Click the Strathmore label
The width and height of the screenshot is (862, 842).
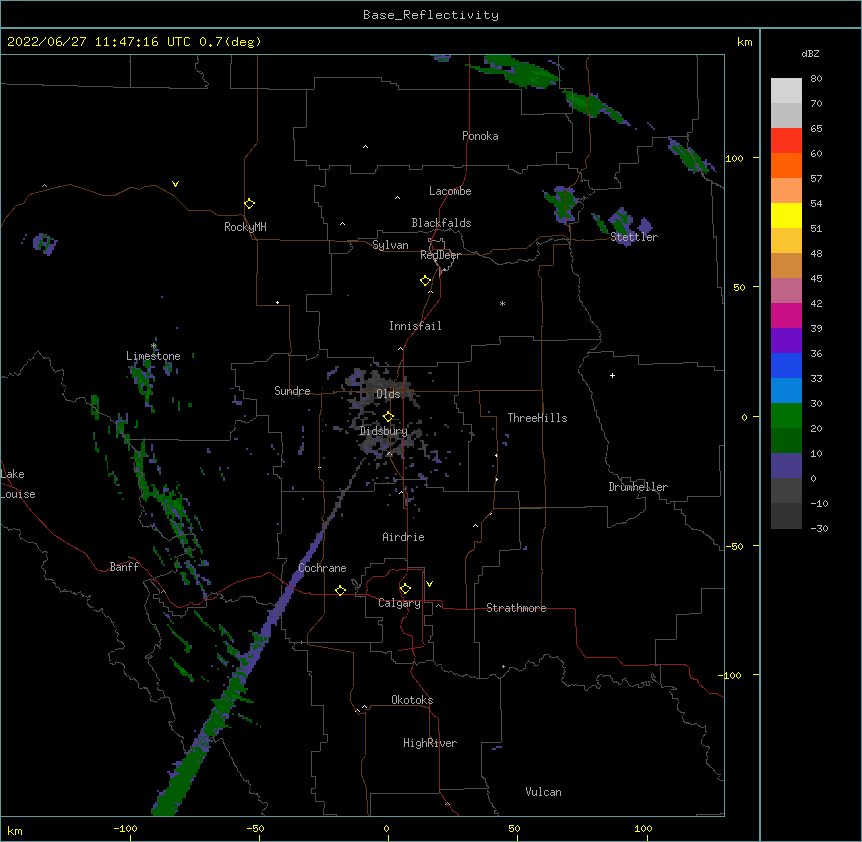coord(516,608)
